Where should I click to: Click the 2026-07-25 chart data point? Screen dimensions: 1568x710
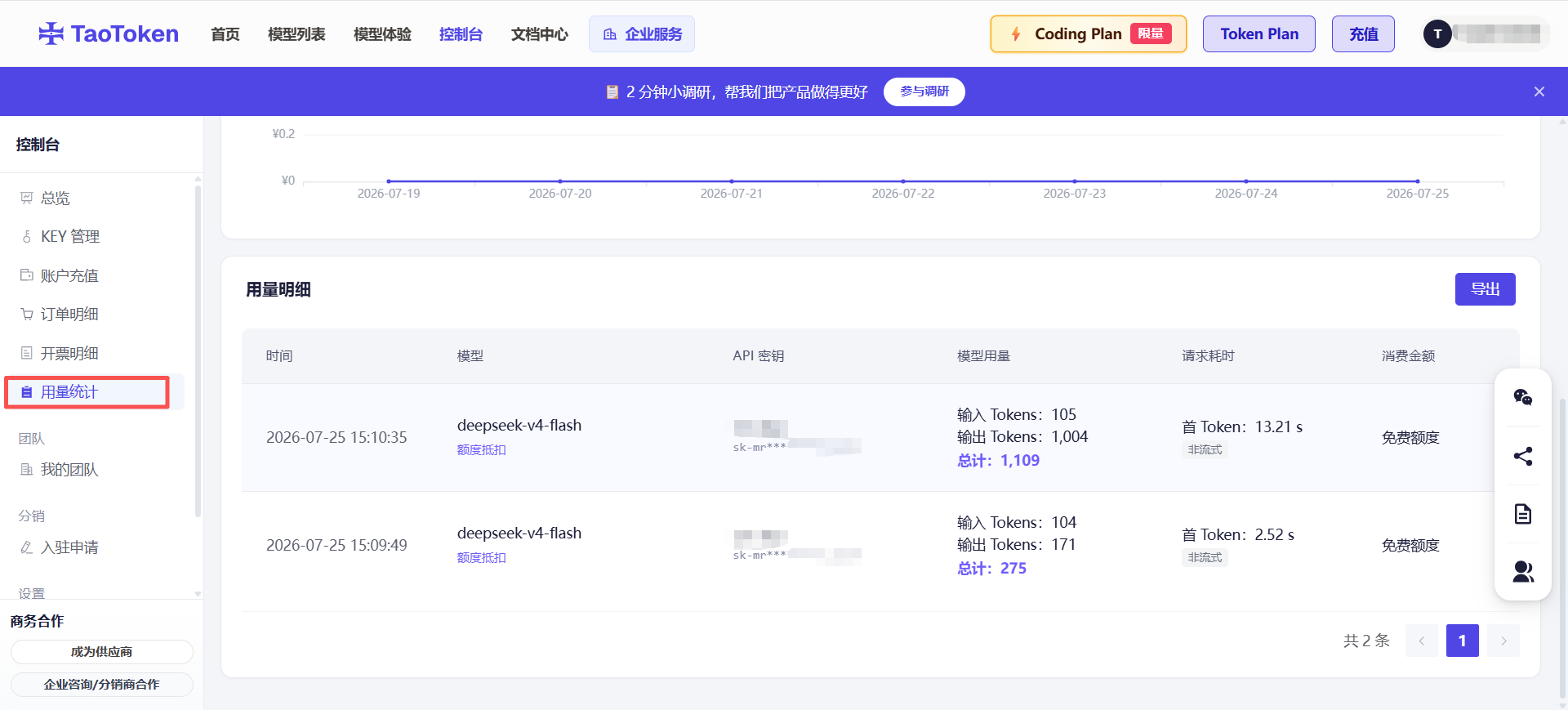[1417, 181]
